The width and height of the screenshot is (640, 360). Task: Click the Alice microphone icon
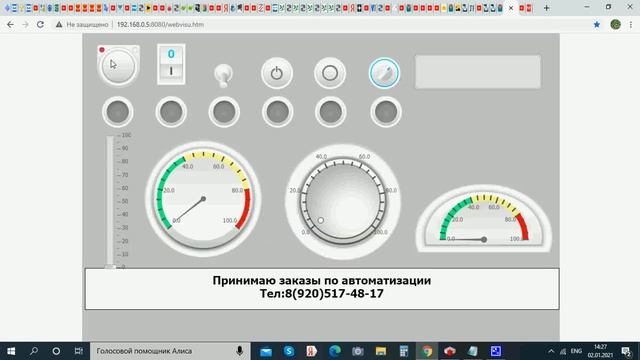(x=240, y=351)
